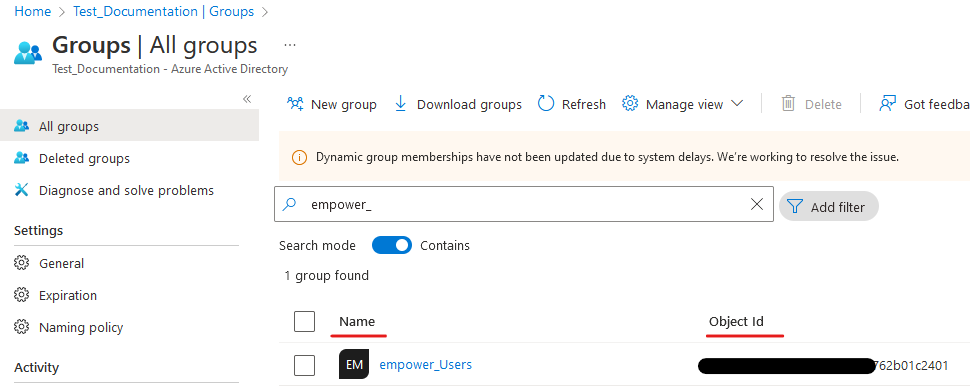Click the Got feedback person icon
970x387 pixels.
887,104
